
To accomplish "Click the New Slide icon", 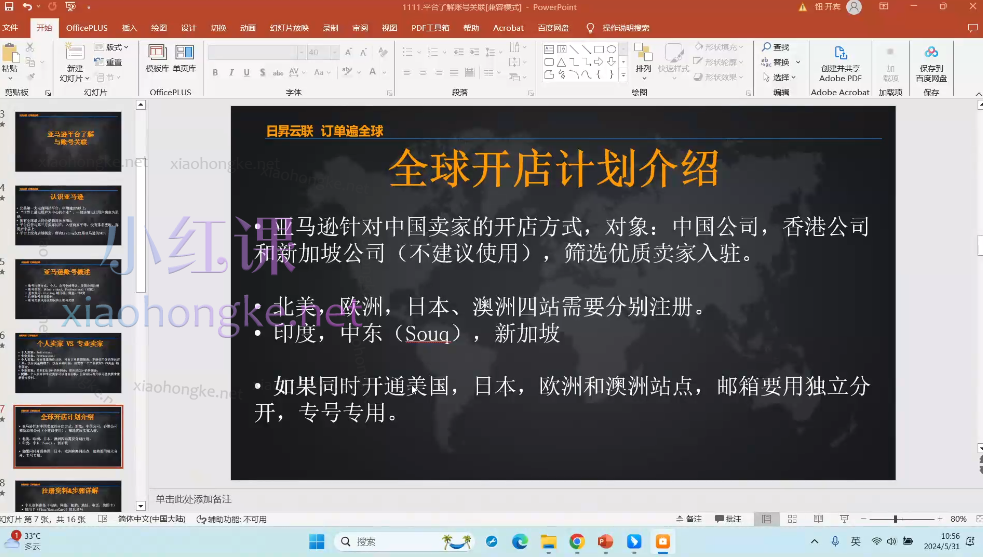I will (x=75, y=52).
